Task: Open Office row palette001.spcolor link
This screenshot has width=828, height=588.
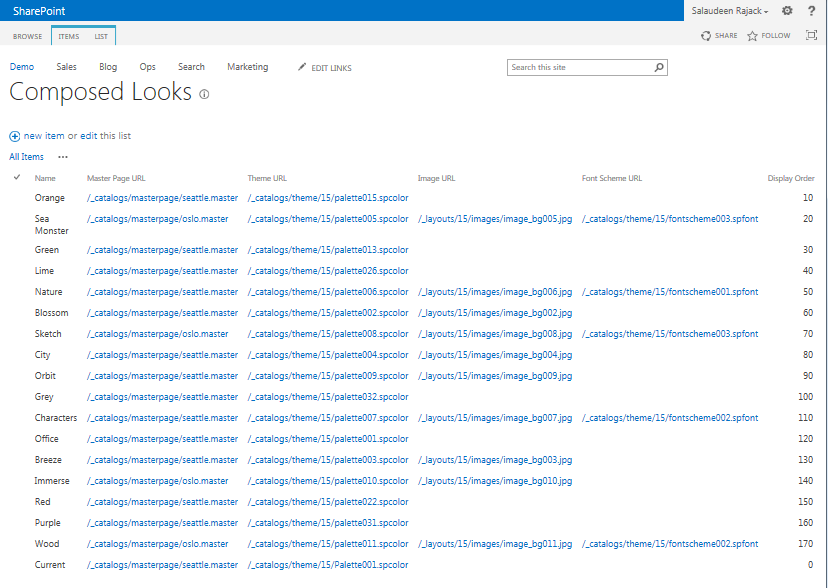Action: tap(328, 439)
